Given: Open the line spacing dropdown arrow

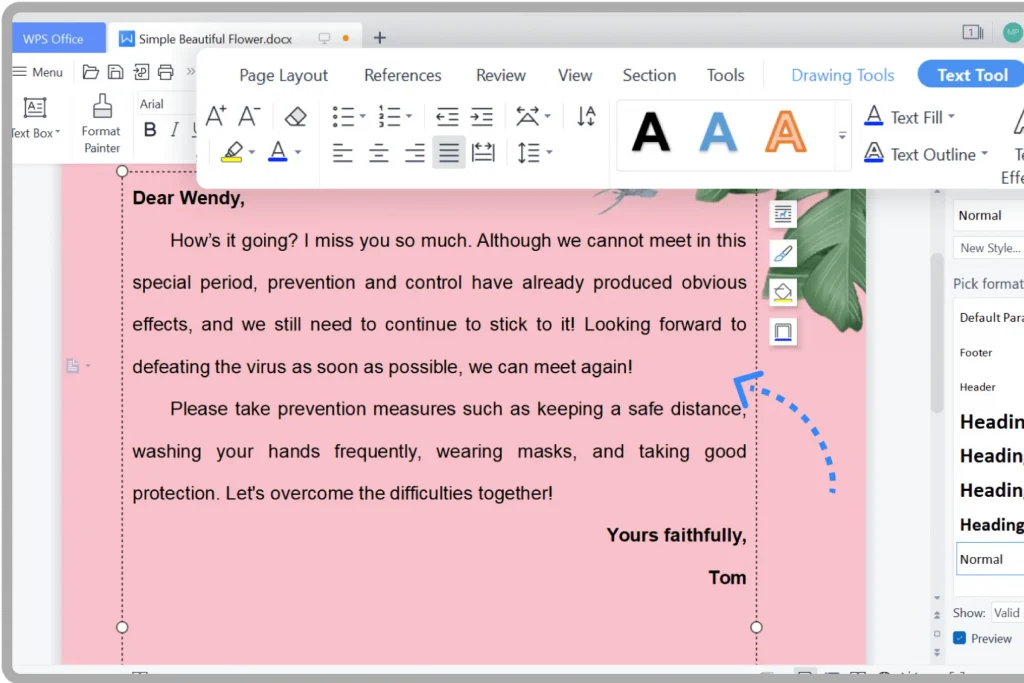Looking at the screenshot, I should (x=550, y=153).
